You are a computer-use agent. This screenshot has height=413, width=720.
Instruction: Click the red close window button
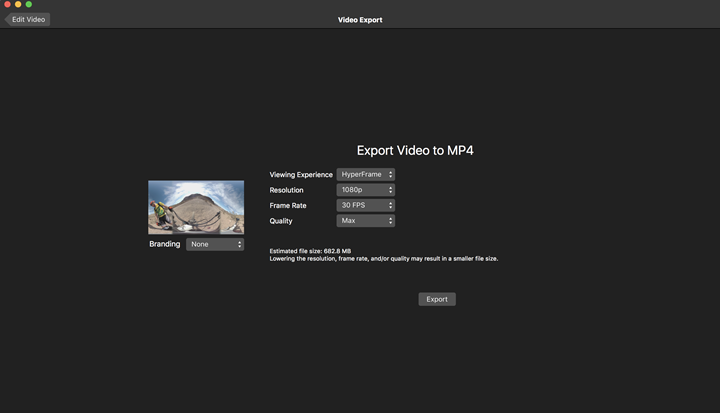(7, 4)
